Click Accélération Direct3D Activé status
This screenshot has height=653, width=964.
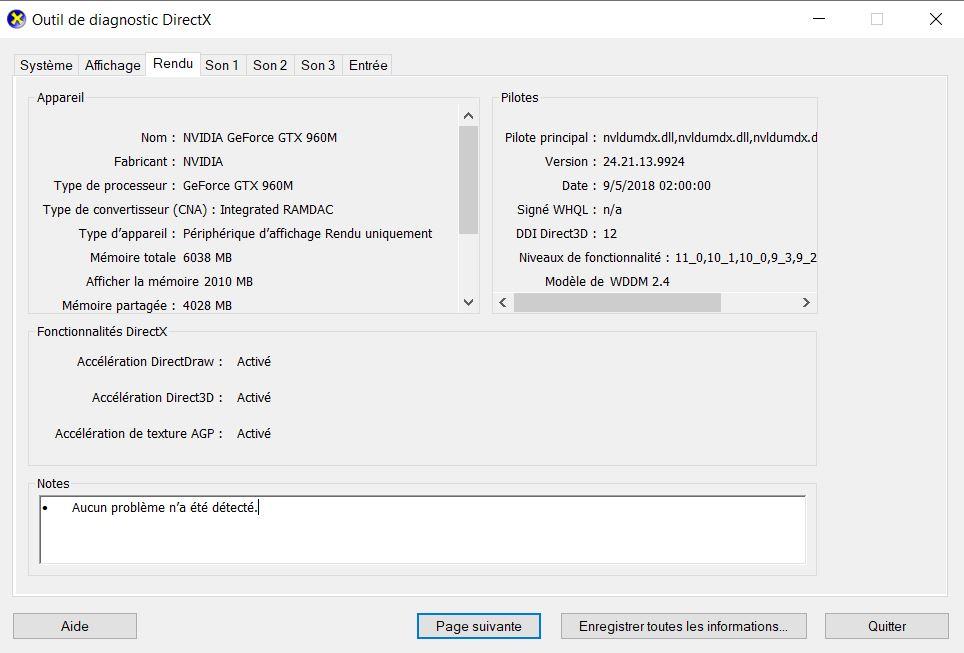254,398
